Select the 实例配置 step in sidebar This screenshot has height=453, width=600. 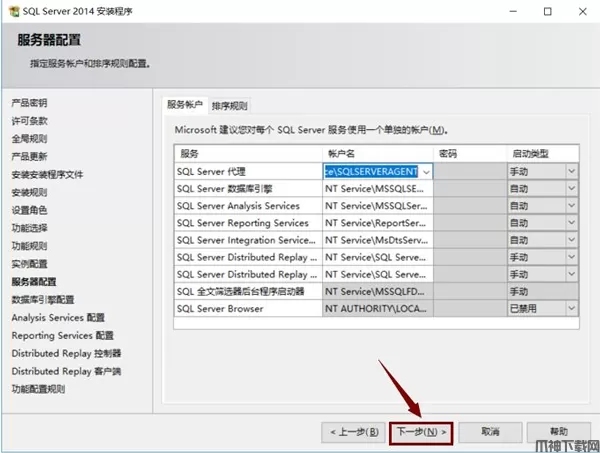tap(29, 264)
